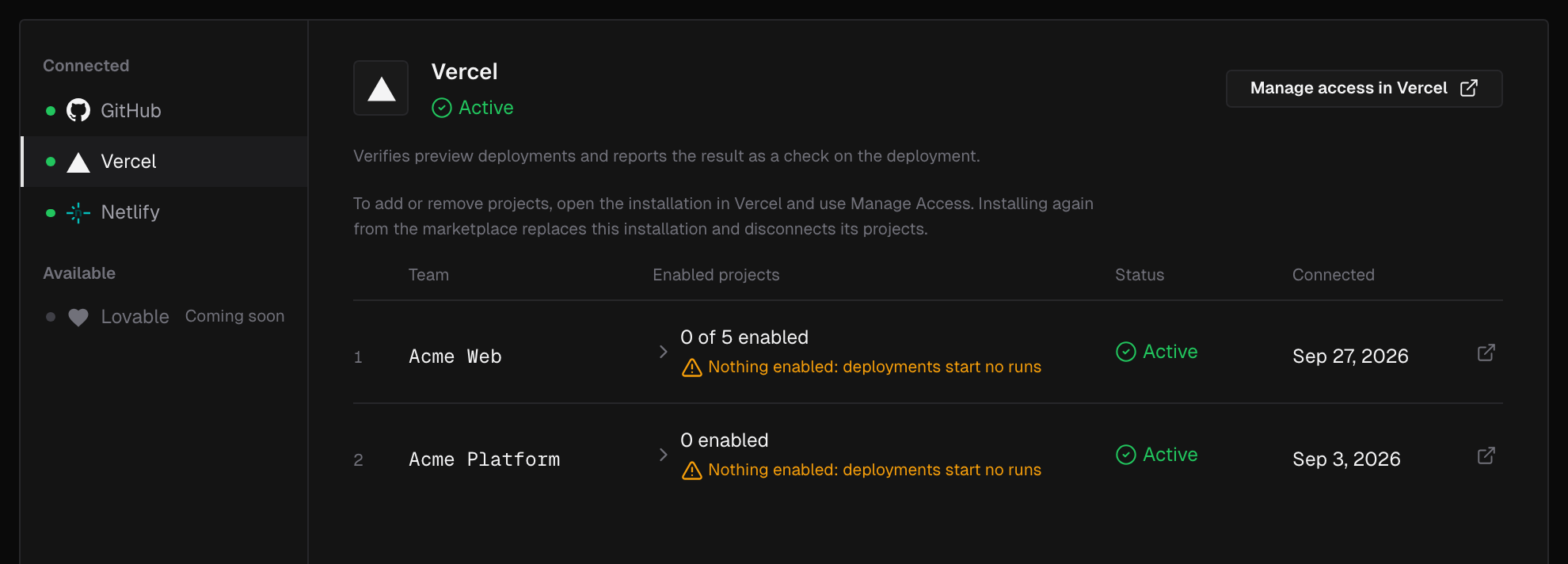The height and width of the screenshot is (564, 1568).
Task: Click the Acme Platform team name
Action: (485, 459)
